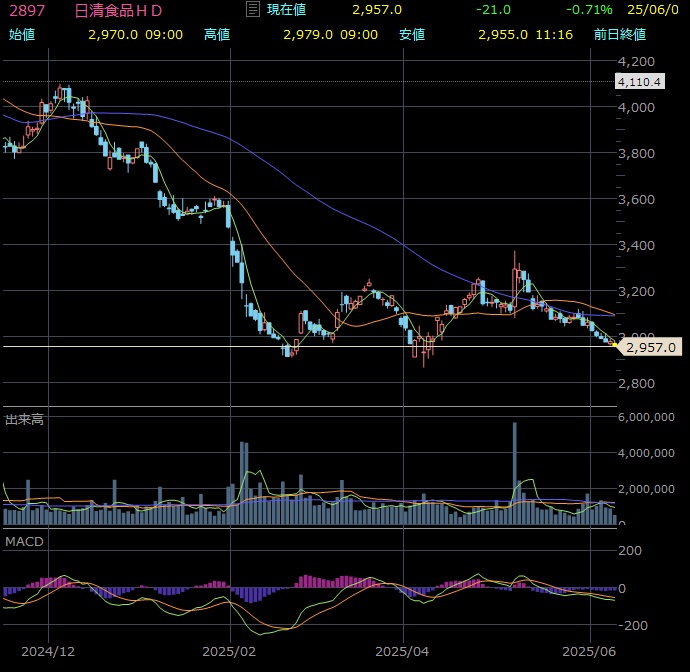Image resolution: width=690 pixels, height=672 pixels.
Task: Select the 出来高 volume panel label
Action: pos(24,419)
